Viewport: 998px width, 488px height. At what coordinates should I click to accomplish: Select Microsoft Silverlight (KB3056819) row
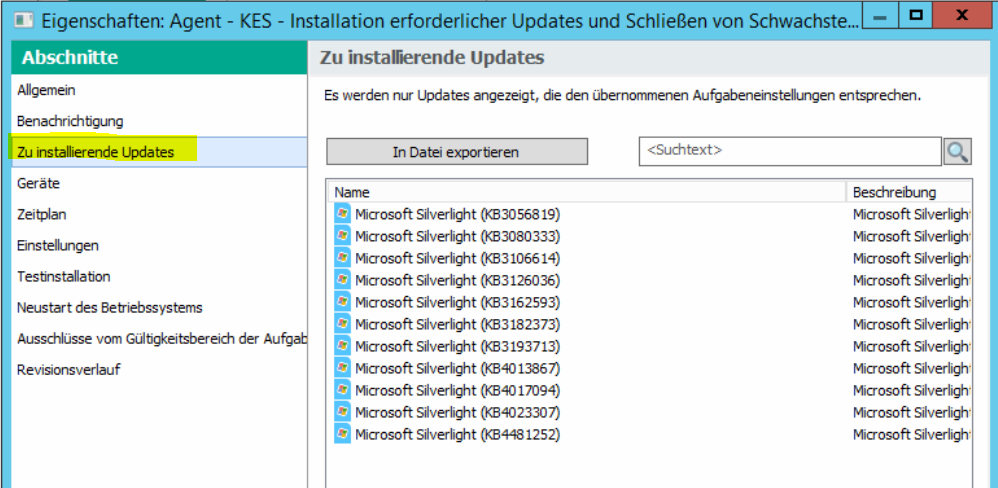tap(650, 214)
